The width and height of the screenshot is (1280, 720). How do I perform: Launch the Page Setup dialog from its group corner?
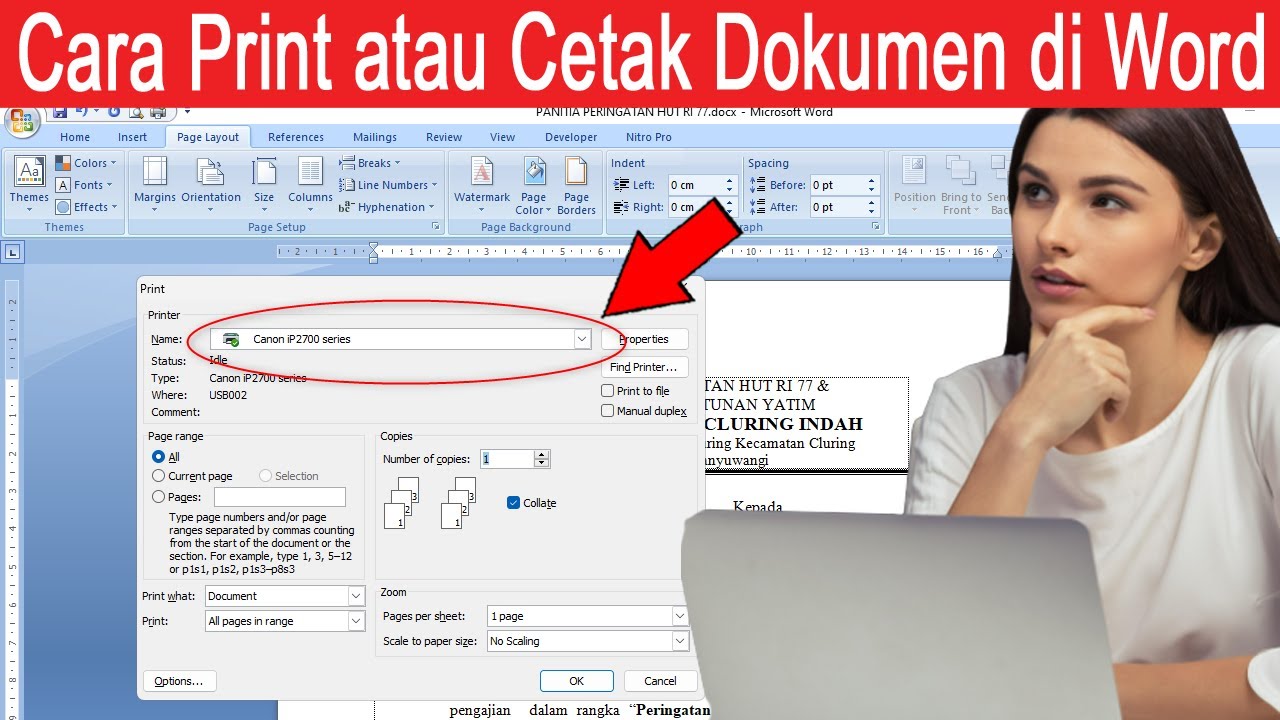click(x=435, y=228)
